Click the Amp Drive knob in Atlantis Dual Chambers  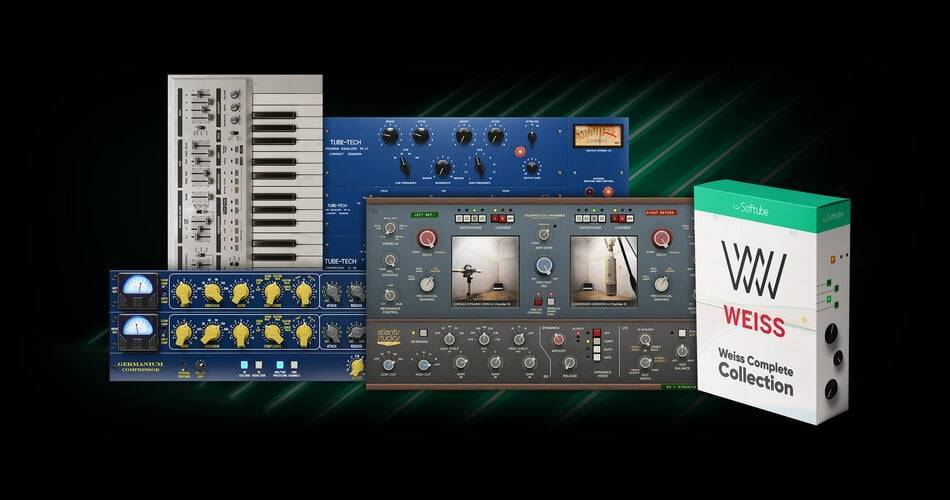coord(544,235)
